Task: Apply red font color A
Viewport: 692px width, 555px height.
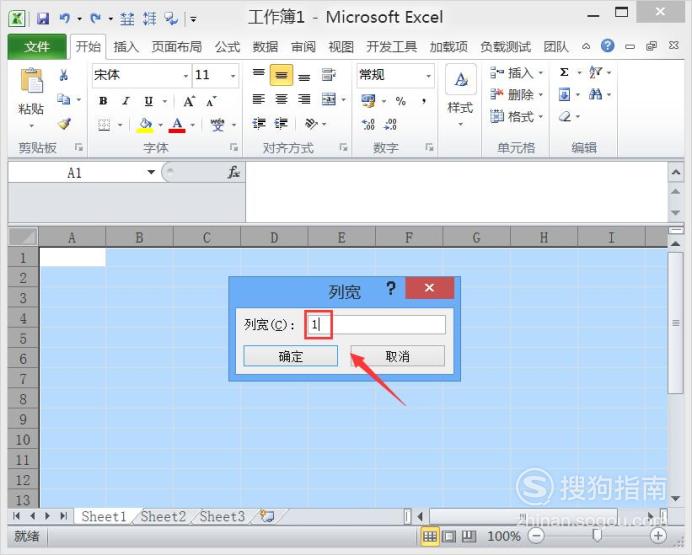Action: click(x=177, y=125)
